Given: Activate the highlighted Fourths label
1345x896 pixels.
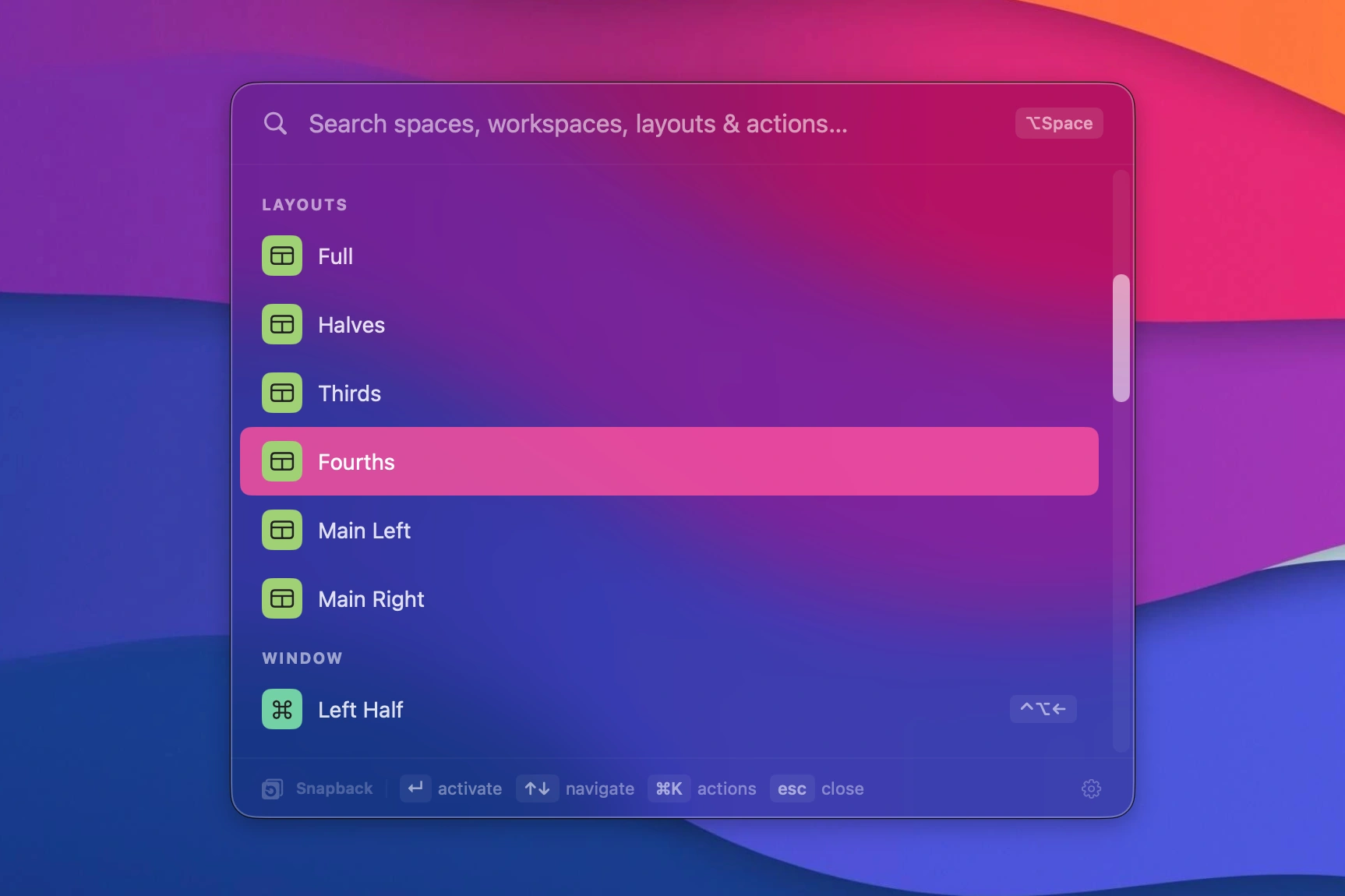Looking at the screenshot, I should 356,462.
